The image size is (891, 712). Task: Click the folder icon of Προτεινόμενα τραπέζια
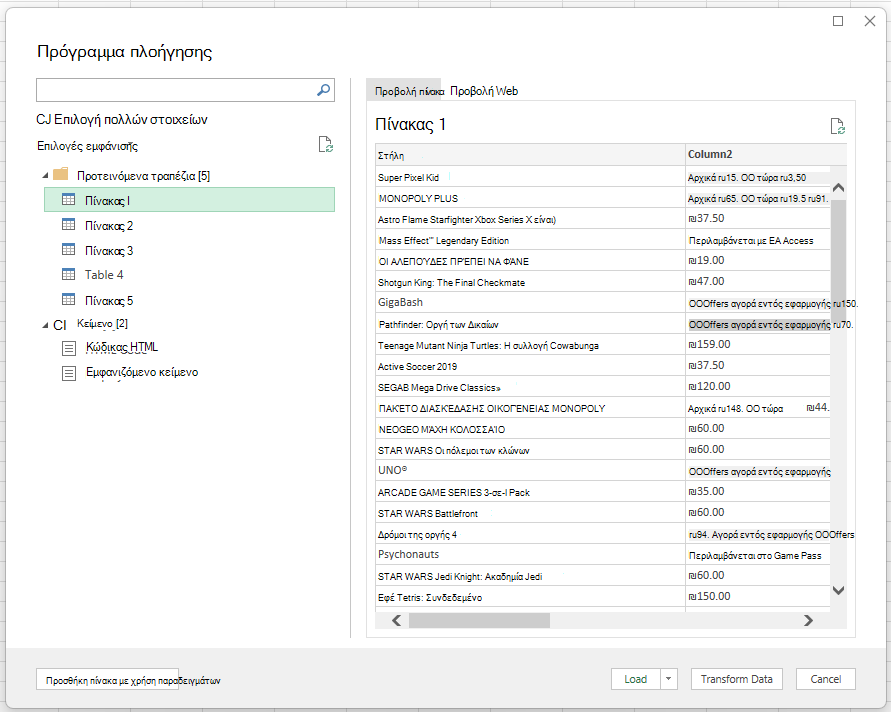tap(60, 174)
